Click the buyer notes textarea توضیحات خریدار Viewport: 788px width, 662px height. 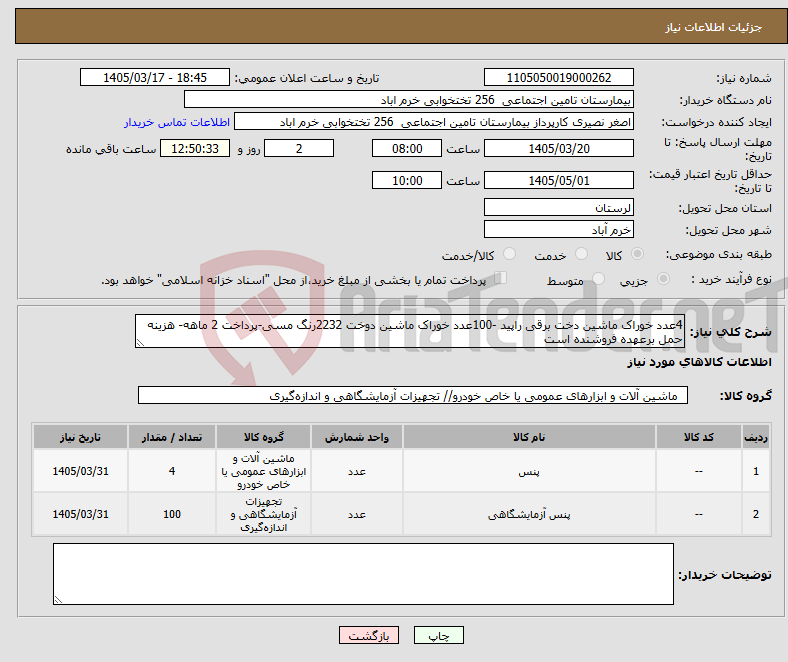click(x=363, y=574)
